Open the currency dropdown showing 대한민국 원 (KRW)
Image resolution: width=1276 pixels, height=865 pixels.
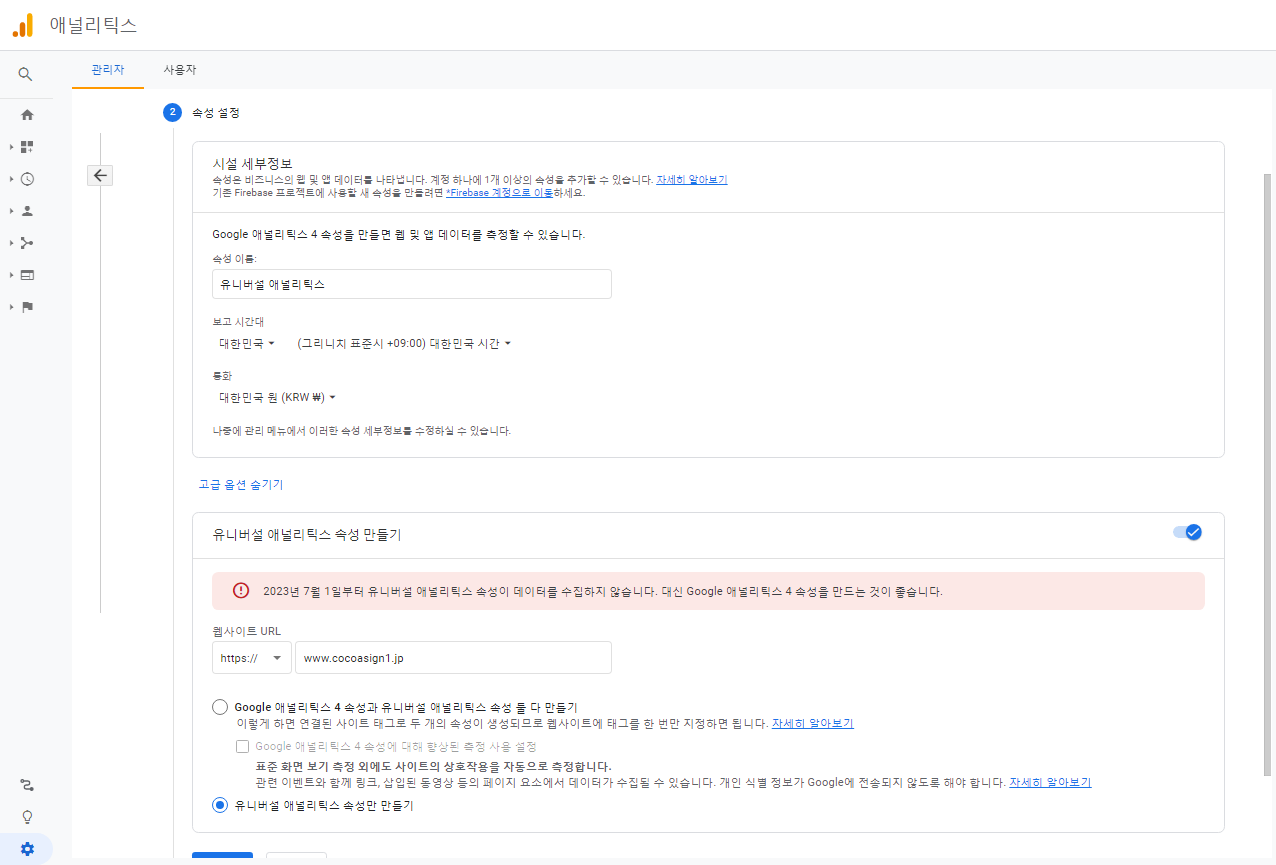pyautogui.click(x=276, y=397)
